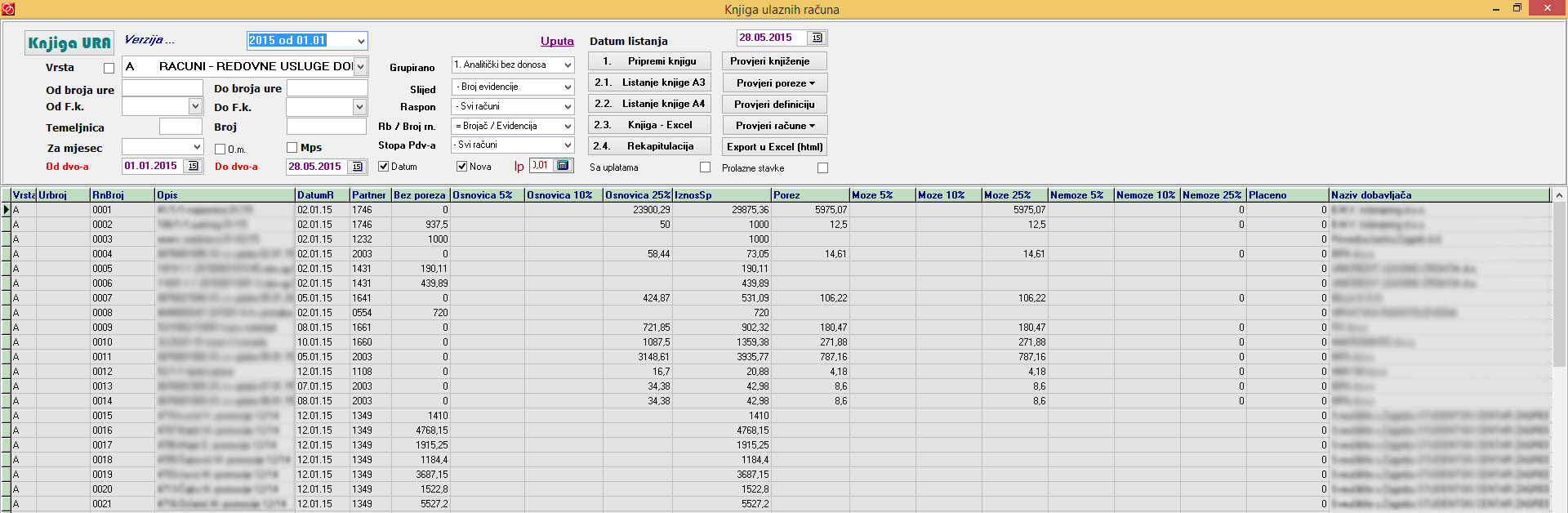Viewport: 1568px width, 513px height.
Task: Open the calendar picker for Do dvo-a
Action: click(357, 167)
